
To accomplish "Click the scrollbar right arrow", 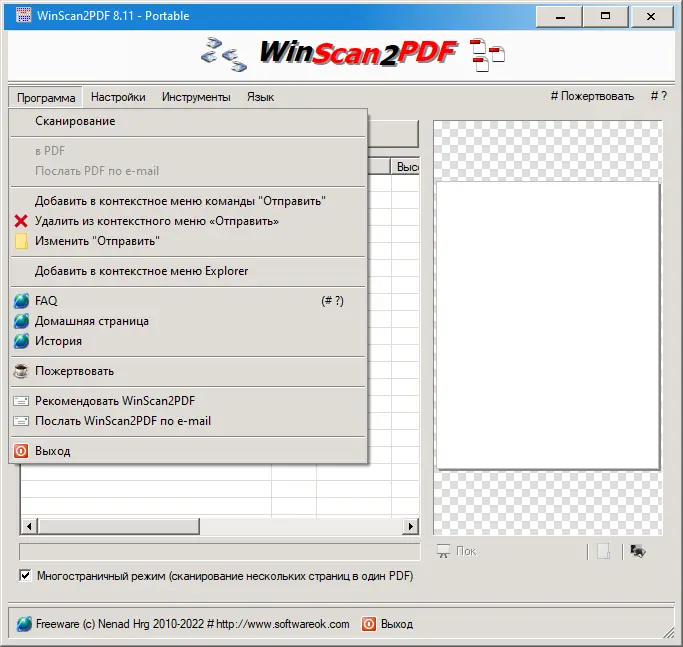I will (x=410, y=526).
